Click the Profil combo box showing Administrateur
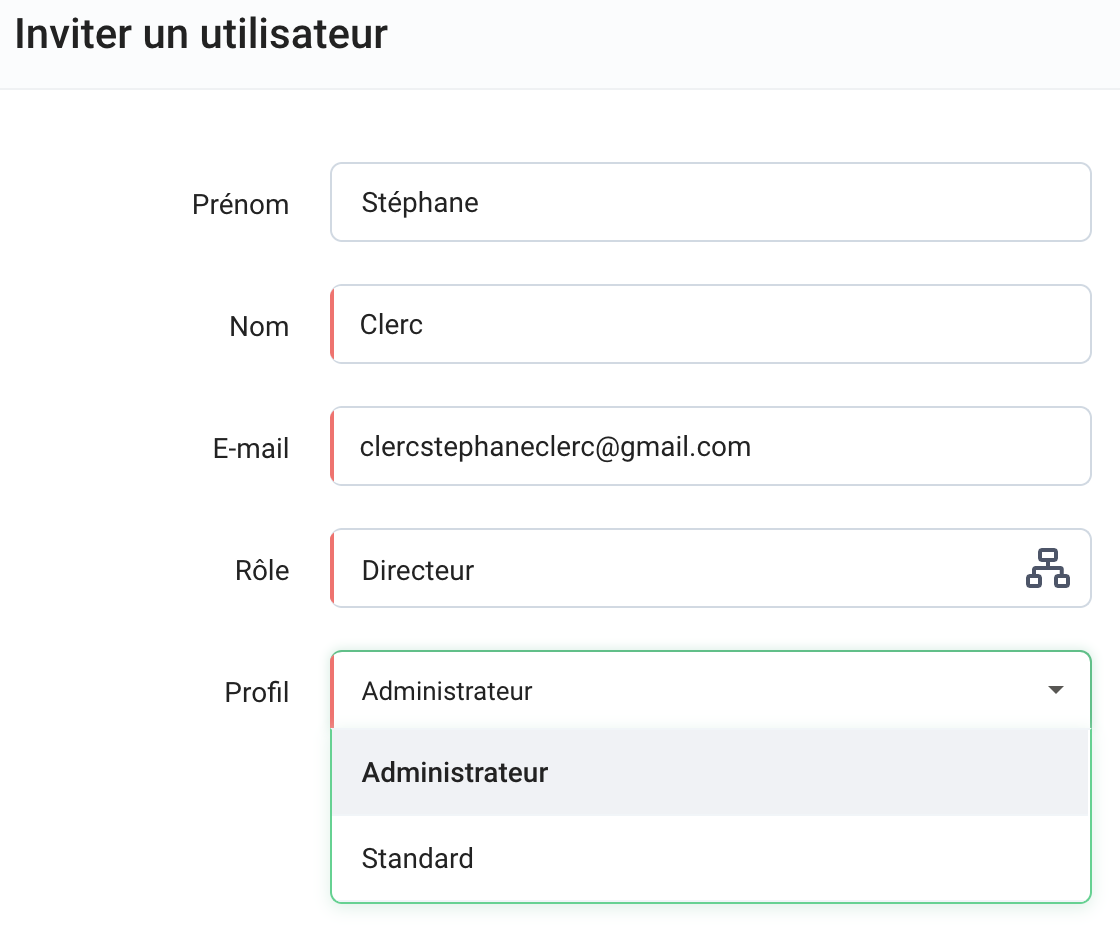Screen dimensions: 1120x930 tap(690, 690)
